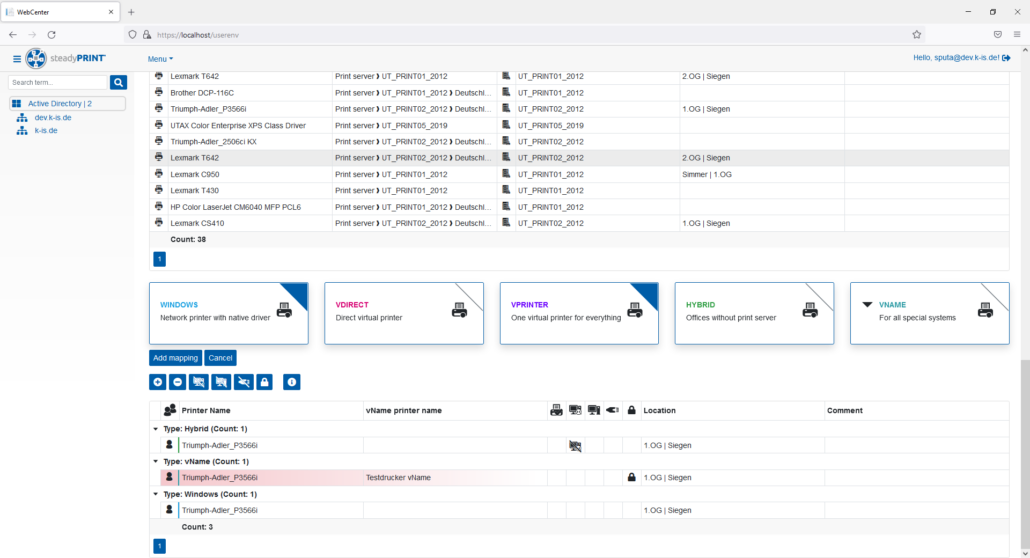Image resolution: width=1030 pixels, height=558 pixels.
Task: Open the info icon in the mapping toolbar
Action: 292,382
